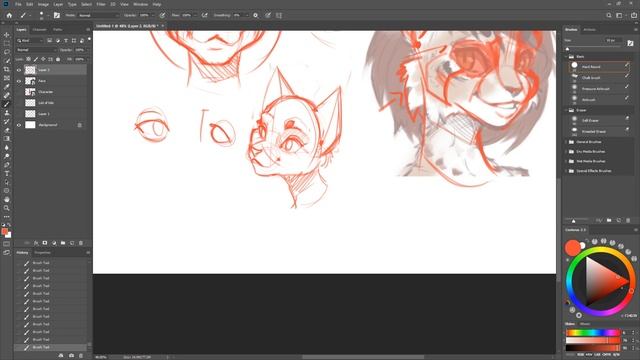Open the Smoothing dropdown arrow
Screen dimensions: 640x360
point(247,16)
